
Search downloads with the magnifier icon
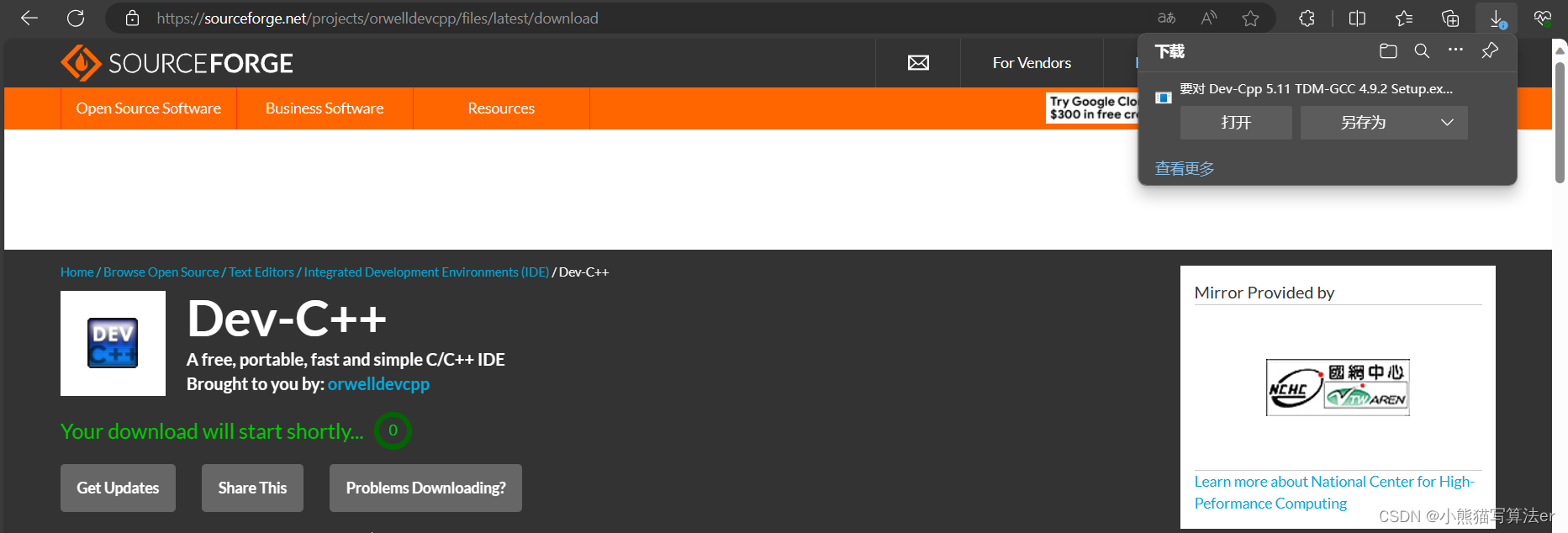[1422, 51]
